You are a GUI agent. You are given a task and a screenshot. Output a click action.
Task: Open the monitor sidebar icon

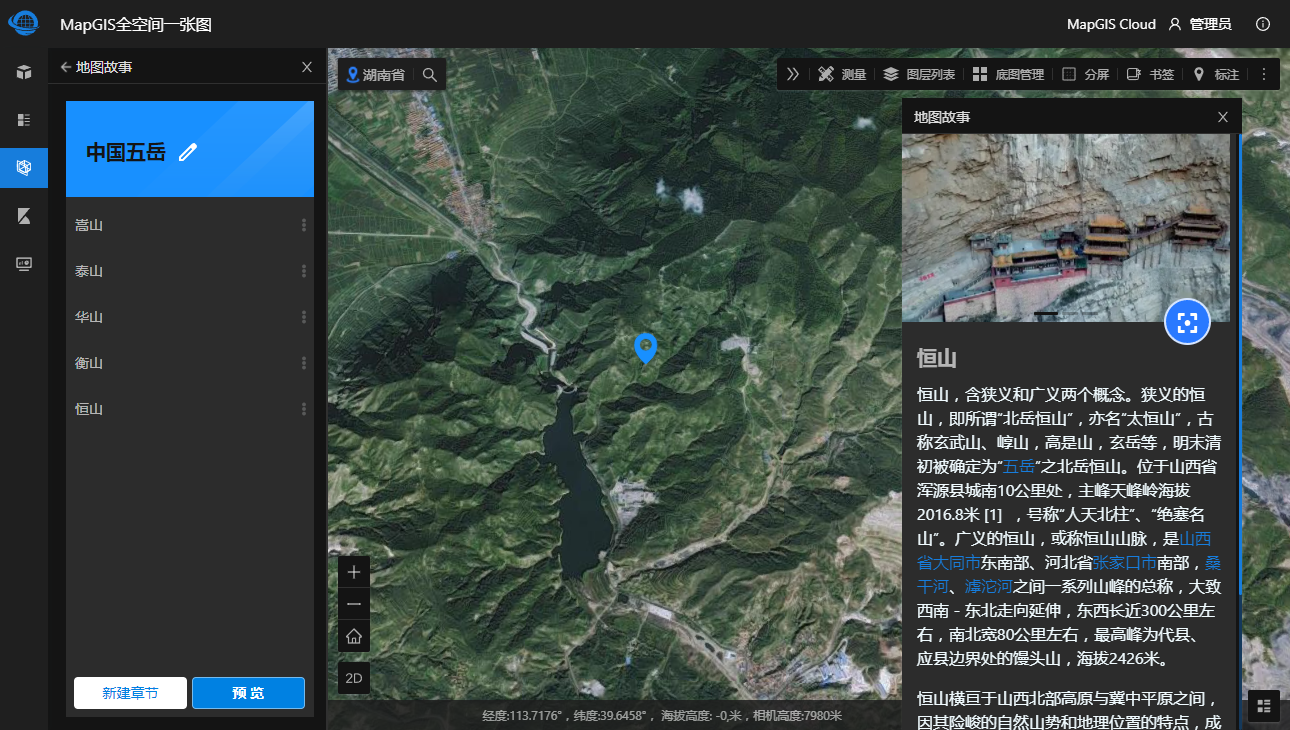click(24, 264)
